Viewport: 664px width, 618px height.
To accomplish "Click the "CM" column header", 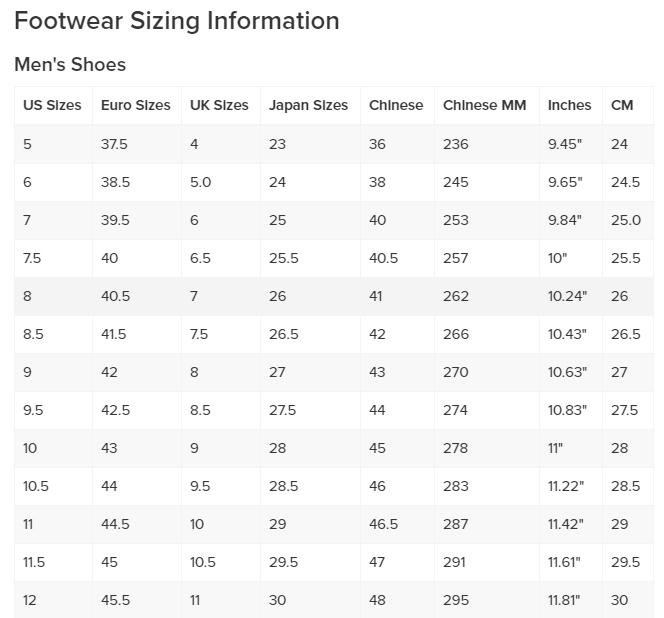I will coord(622,105).
